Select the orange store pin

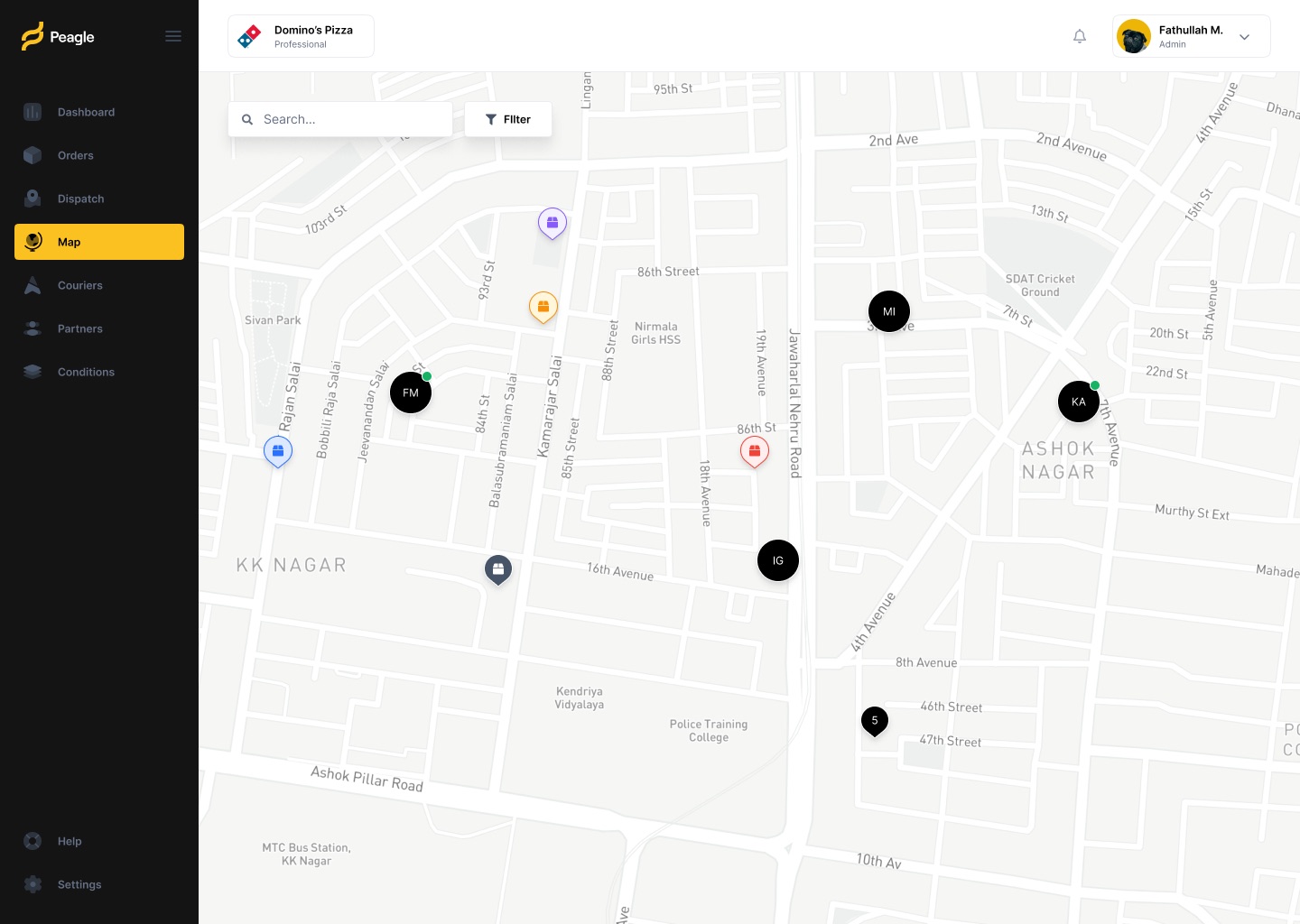543,308
